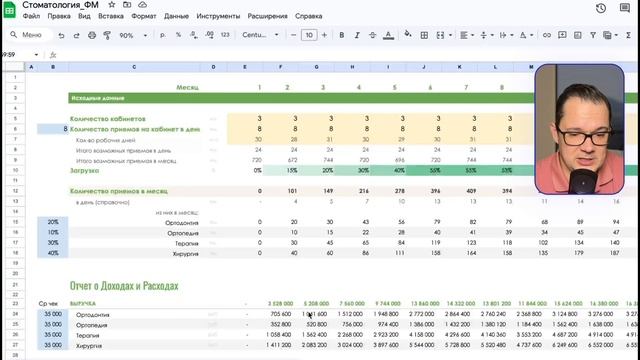640x360 pixels.
Task: Open the Формат menu
Action: (144, 16)
